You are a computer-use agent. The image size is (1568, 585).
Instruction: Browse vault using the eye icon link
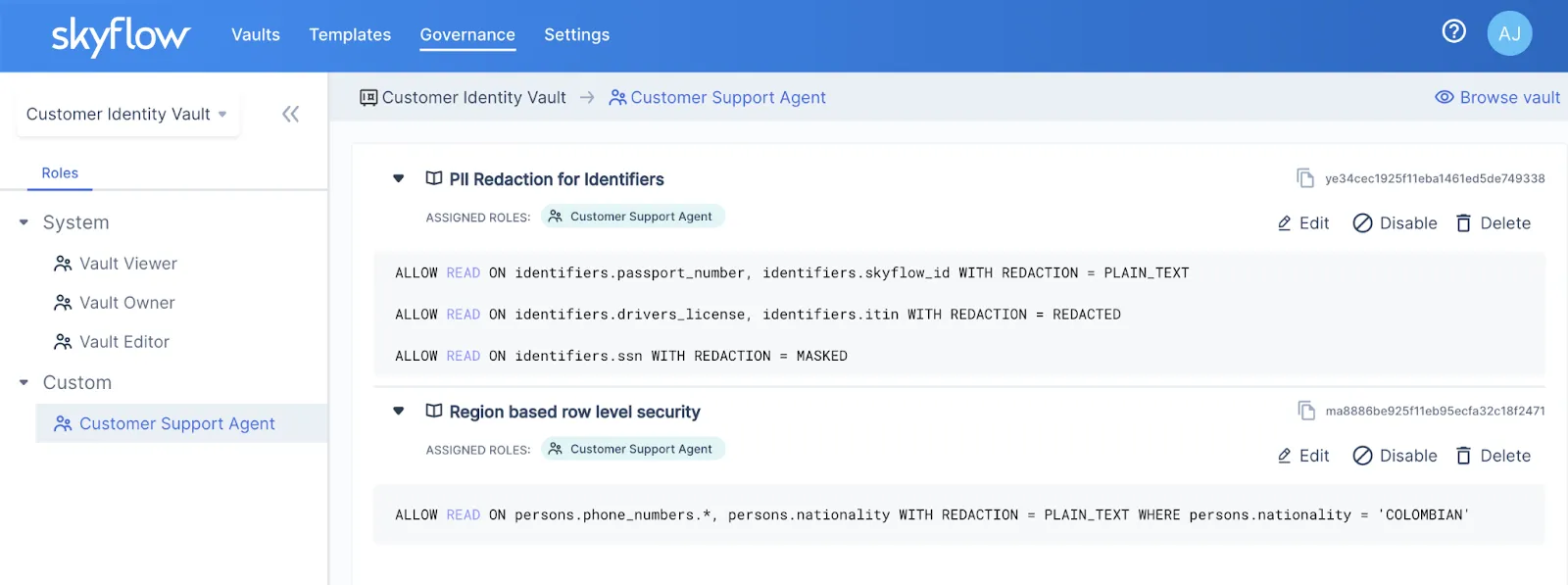tap(1497, 98)
